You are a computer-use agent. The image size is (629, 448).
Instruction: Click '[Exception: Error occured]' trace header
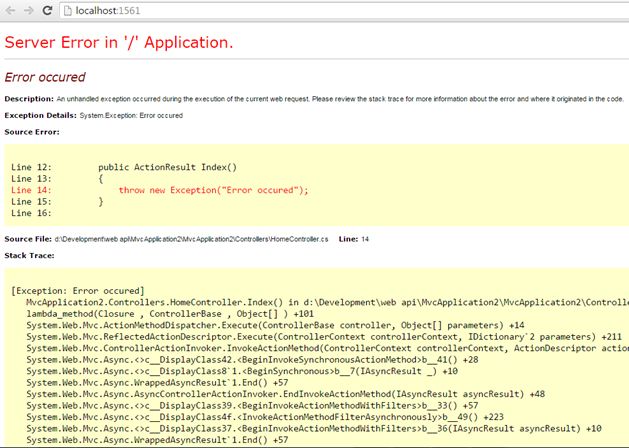78,291
